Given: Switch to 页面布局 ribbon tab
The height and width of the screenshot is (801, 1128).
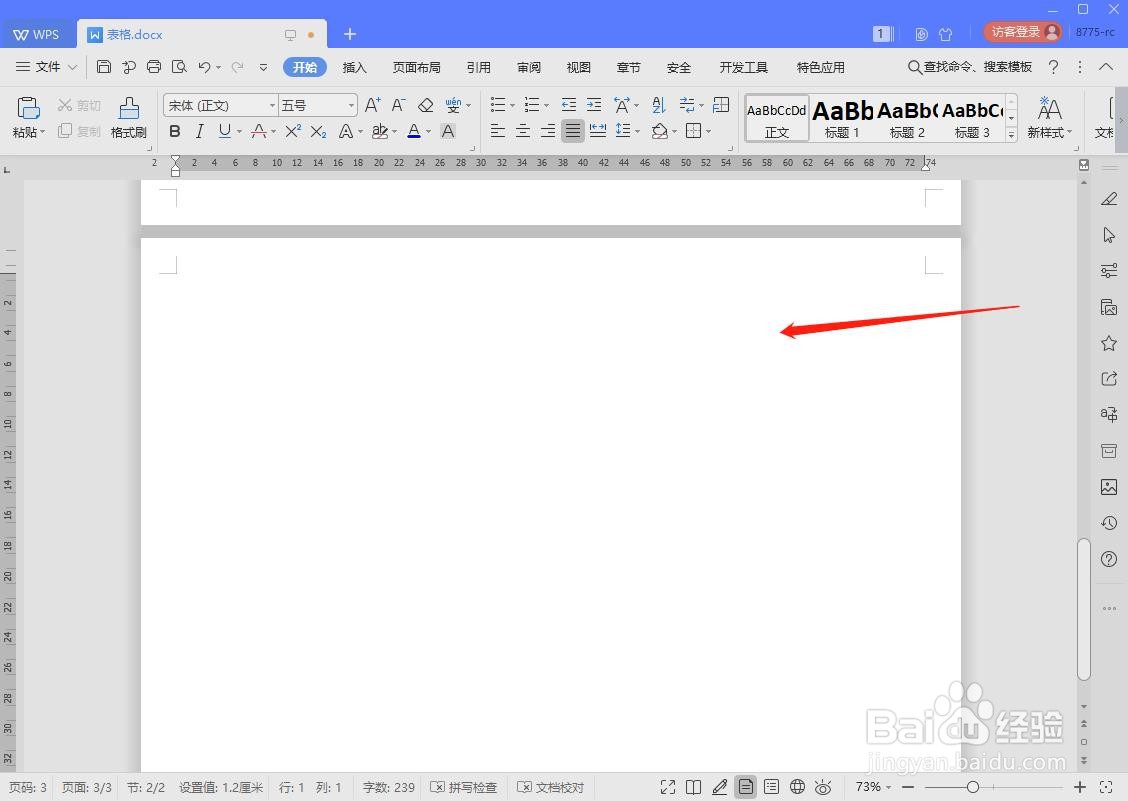Looking at the screenshot, I should [x=417, y=67].
